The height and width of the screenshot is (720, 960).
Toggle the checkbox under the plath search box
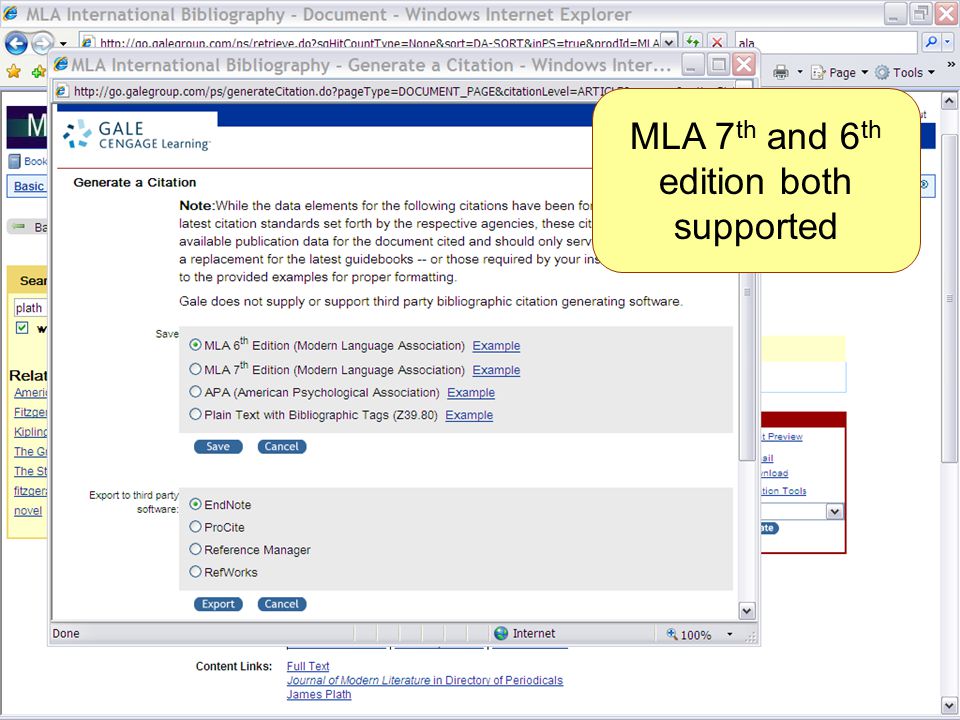click(22, 328)
